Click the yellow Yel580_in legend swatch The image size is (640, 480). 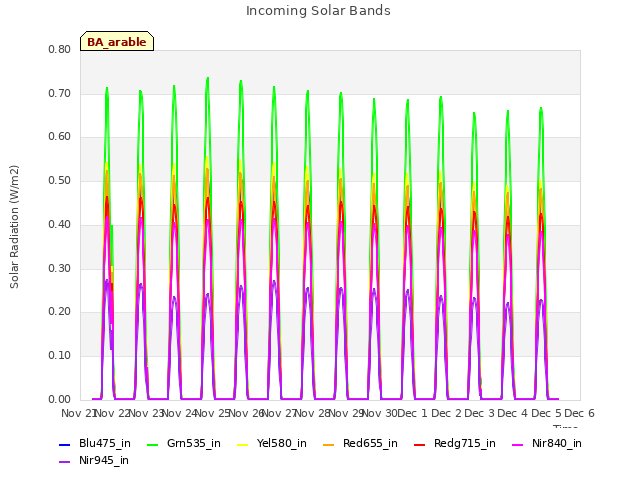[x=242, y=444]
